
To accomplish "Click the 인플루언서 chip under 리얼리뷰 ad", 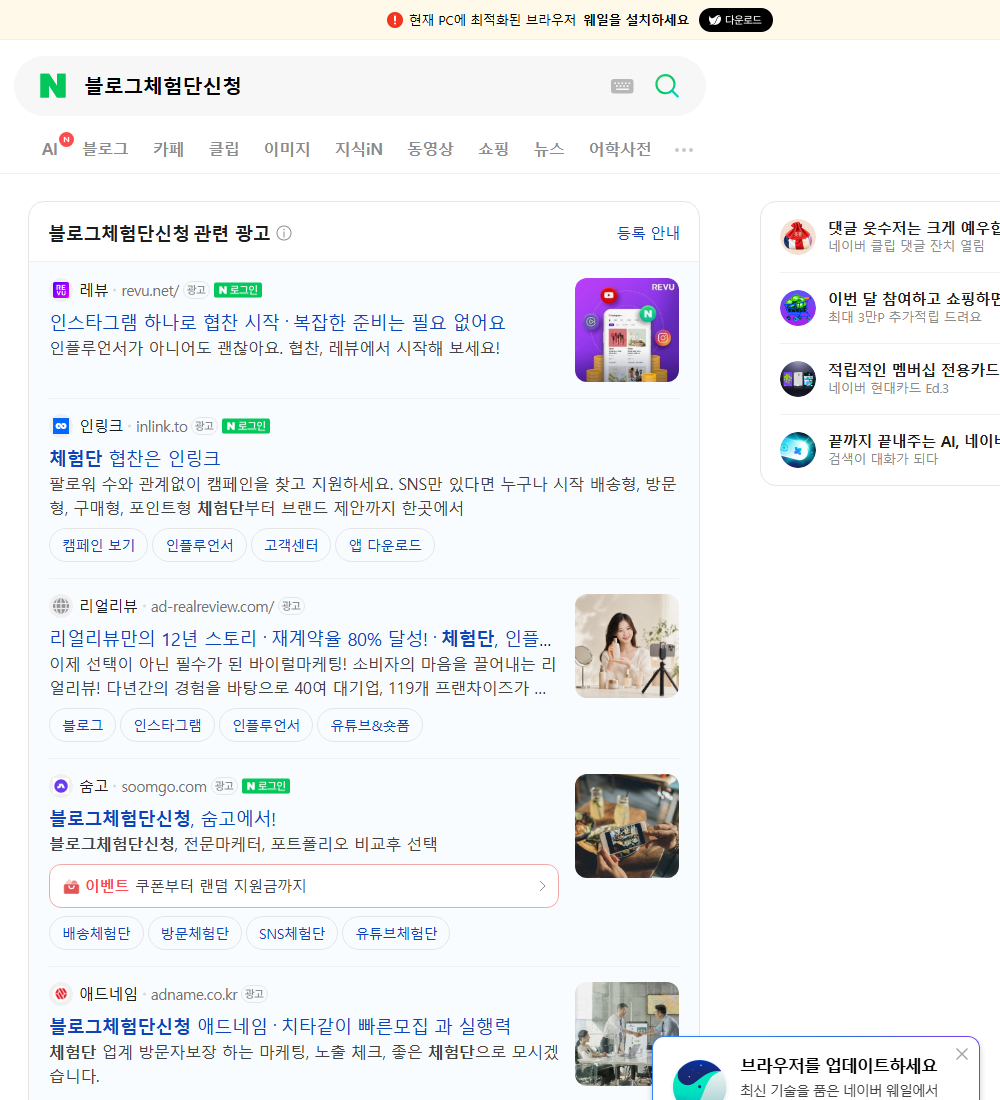I will (x=266, y=725).
